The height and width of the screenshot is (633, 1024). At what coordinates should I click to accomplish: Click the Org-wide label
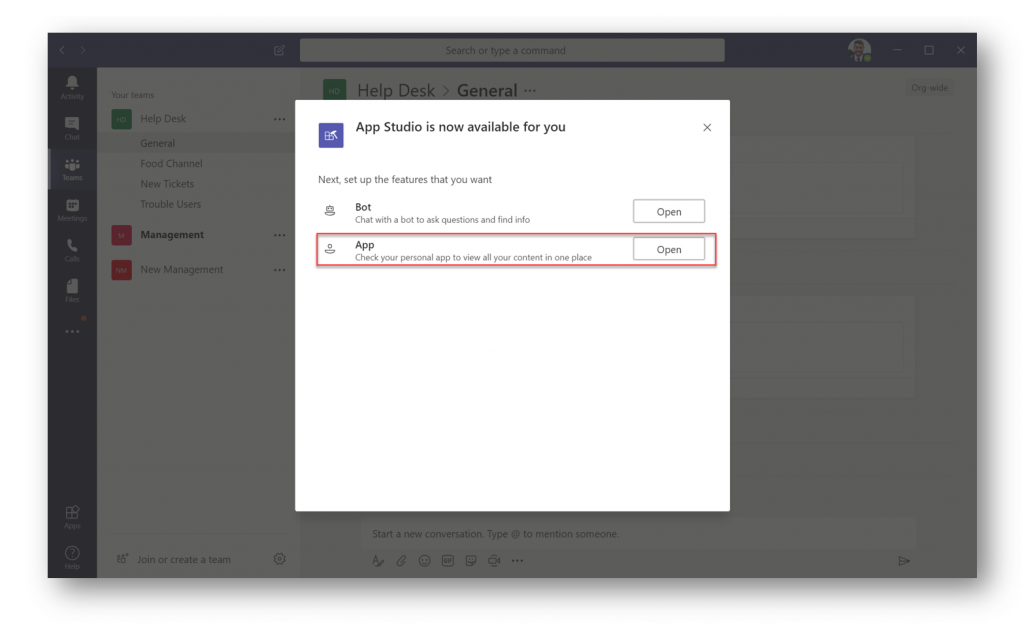[929, 88]
